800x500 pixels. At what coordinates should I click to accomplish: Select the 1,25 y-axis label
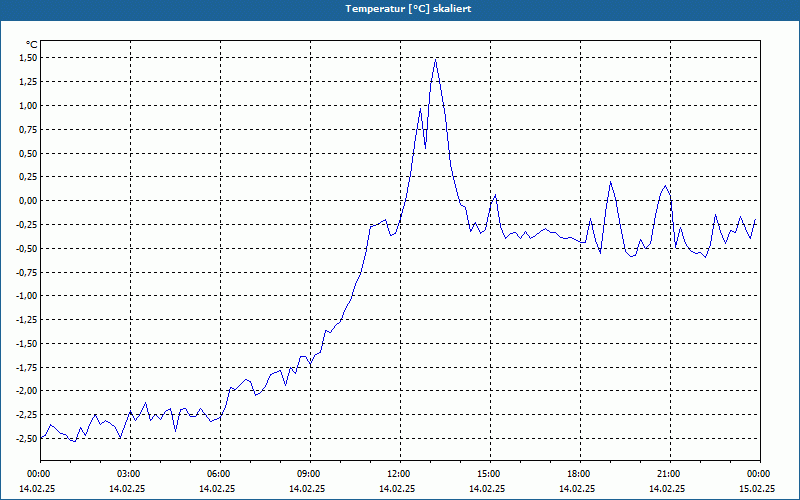pos(28,82)
